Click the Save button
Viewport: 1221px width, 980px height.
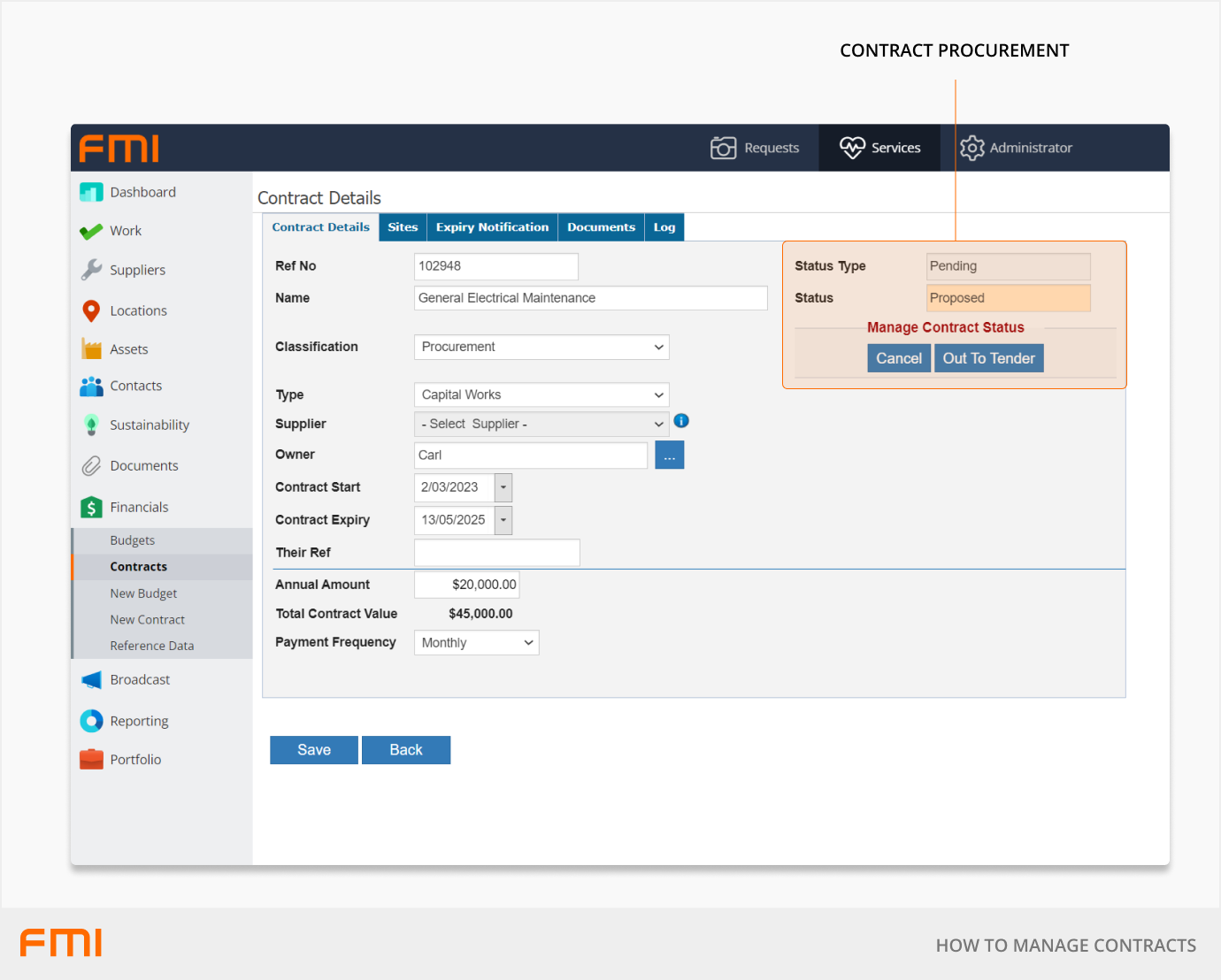pyautogui.click(x=314, y=750)
